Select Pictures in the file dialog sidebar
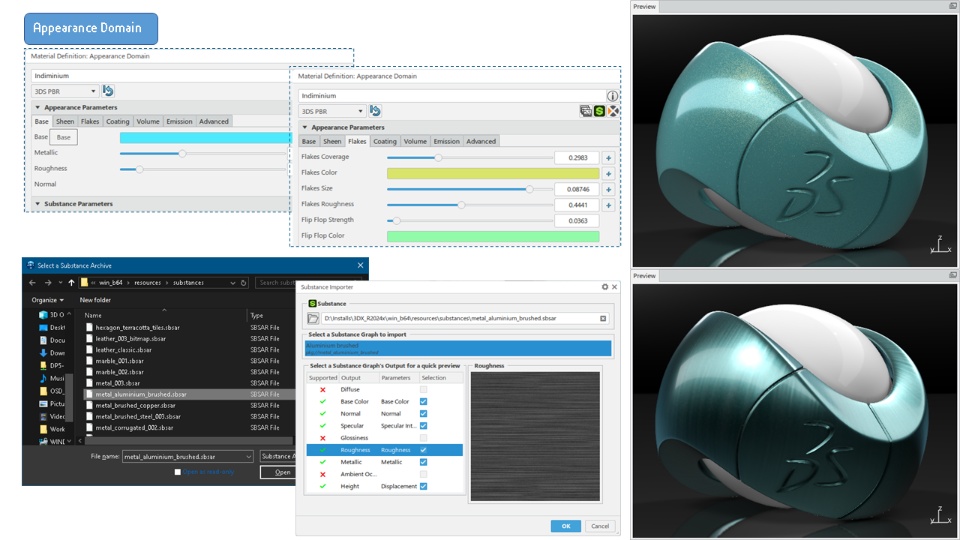 tap(52, 403)
